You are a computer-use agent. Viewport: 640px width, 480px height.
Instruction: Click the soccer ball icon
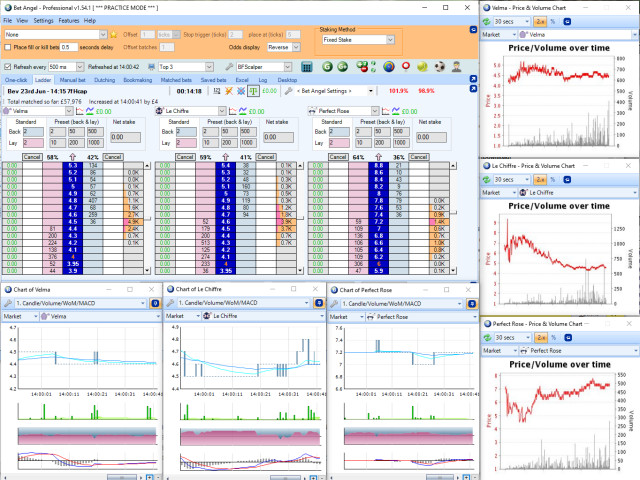click(x=440, y=67)
